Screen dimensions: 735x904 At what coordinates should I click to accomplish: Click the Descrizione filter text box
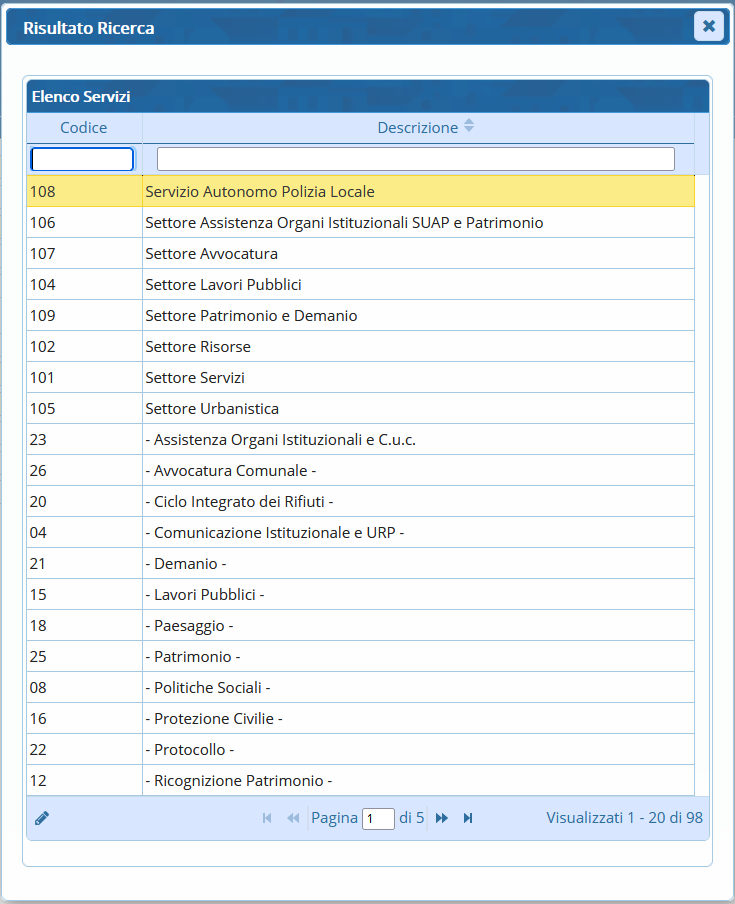(x=415, y=159)
